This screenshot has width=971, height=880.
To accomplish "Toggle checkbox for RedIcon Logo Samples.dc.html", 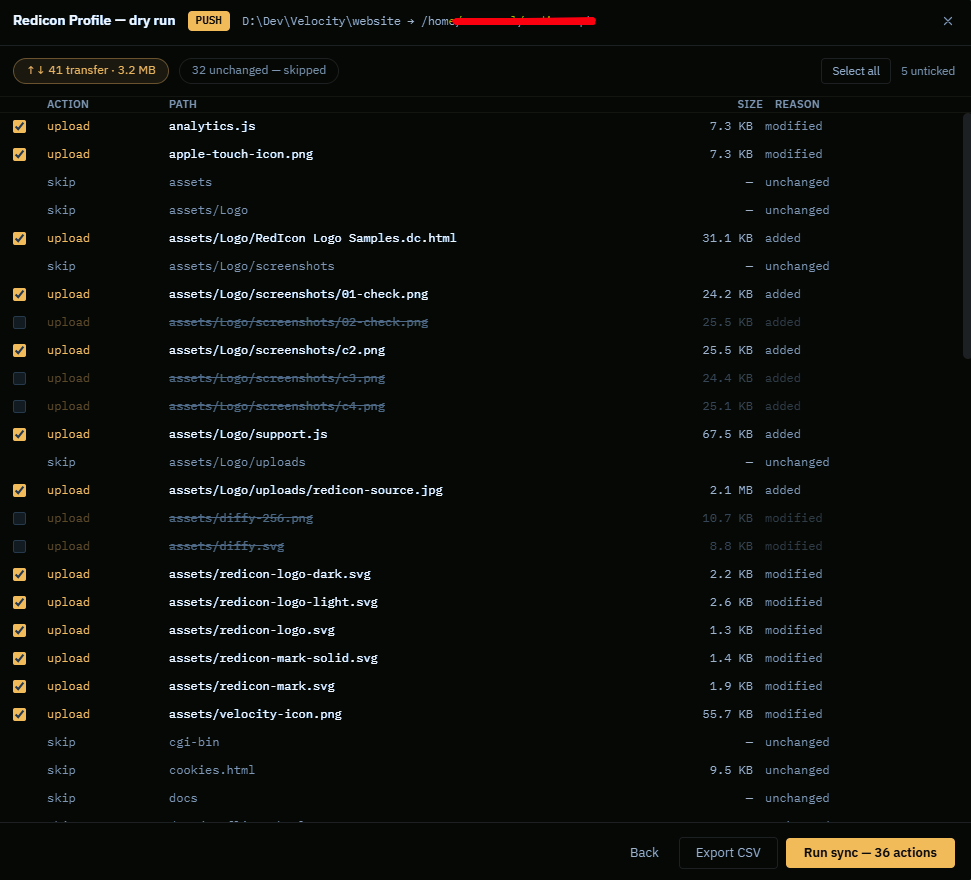I will (x=20, y=238).
